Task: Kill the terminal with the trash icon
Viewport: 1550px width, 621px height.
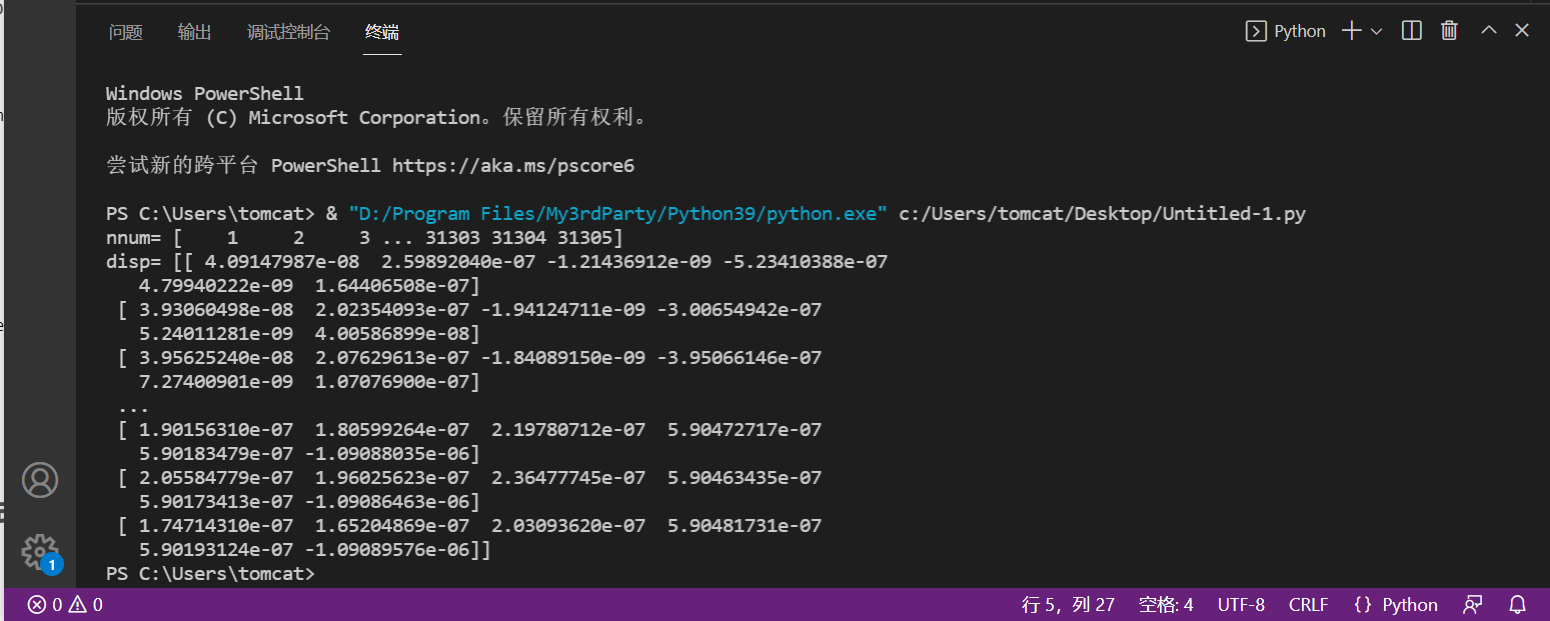Action: coord(1449,30)
